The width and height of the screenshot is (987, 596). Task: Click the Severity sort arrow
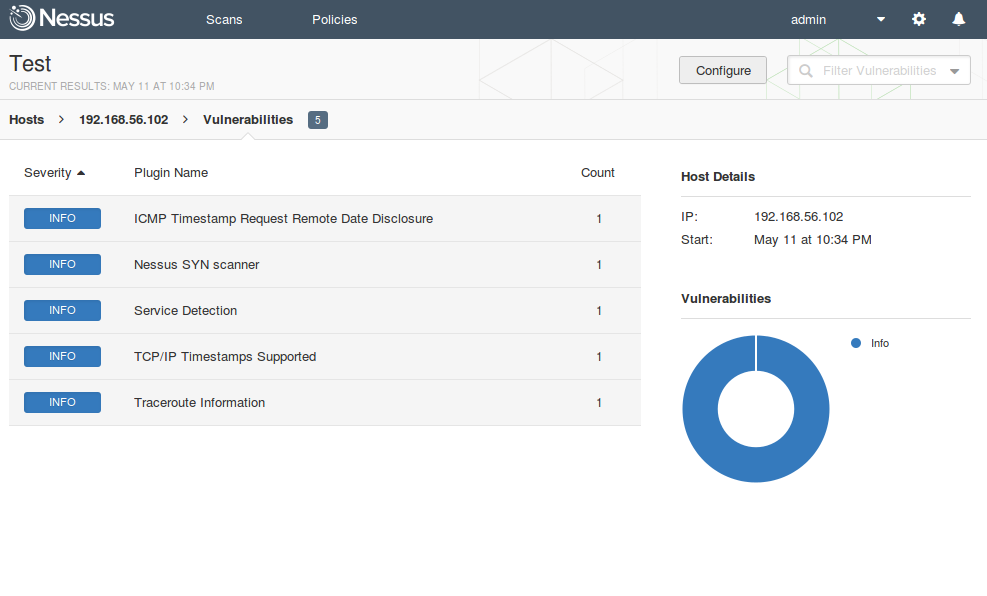pyautogui.click(x=81, y=173)
